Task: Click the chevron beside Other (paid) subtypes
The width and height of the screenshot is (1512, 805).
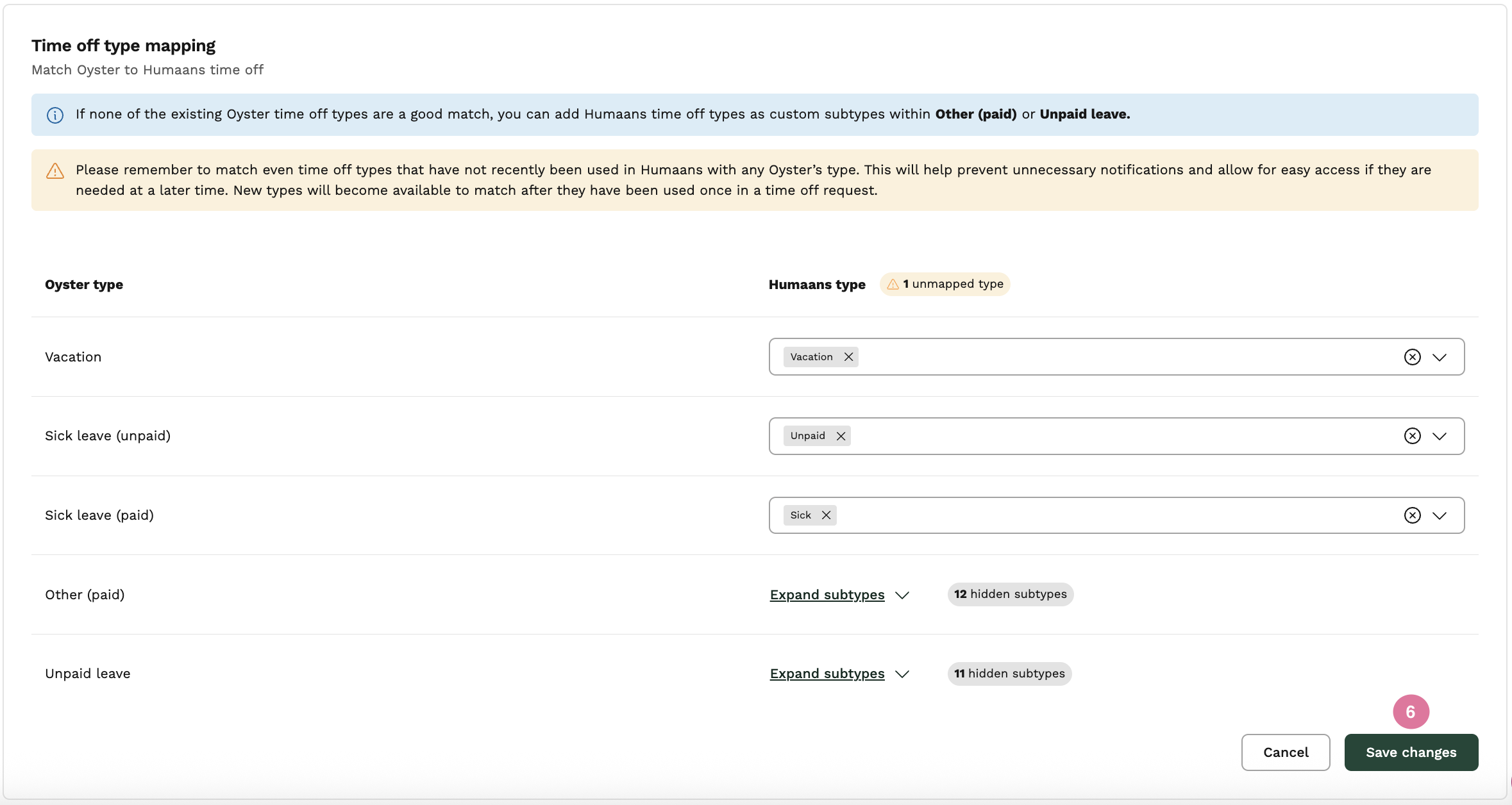Action: click(x=902, y=595)
